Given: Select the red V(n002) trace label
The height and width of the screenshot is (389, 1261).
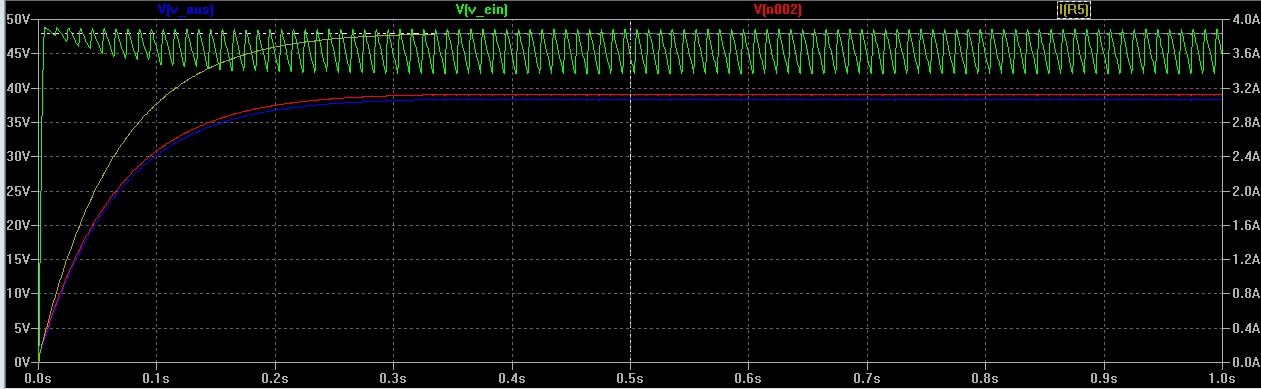Looking at the screenshot, I should 777,9.
